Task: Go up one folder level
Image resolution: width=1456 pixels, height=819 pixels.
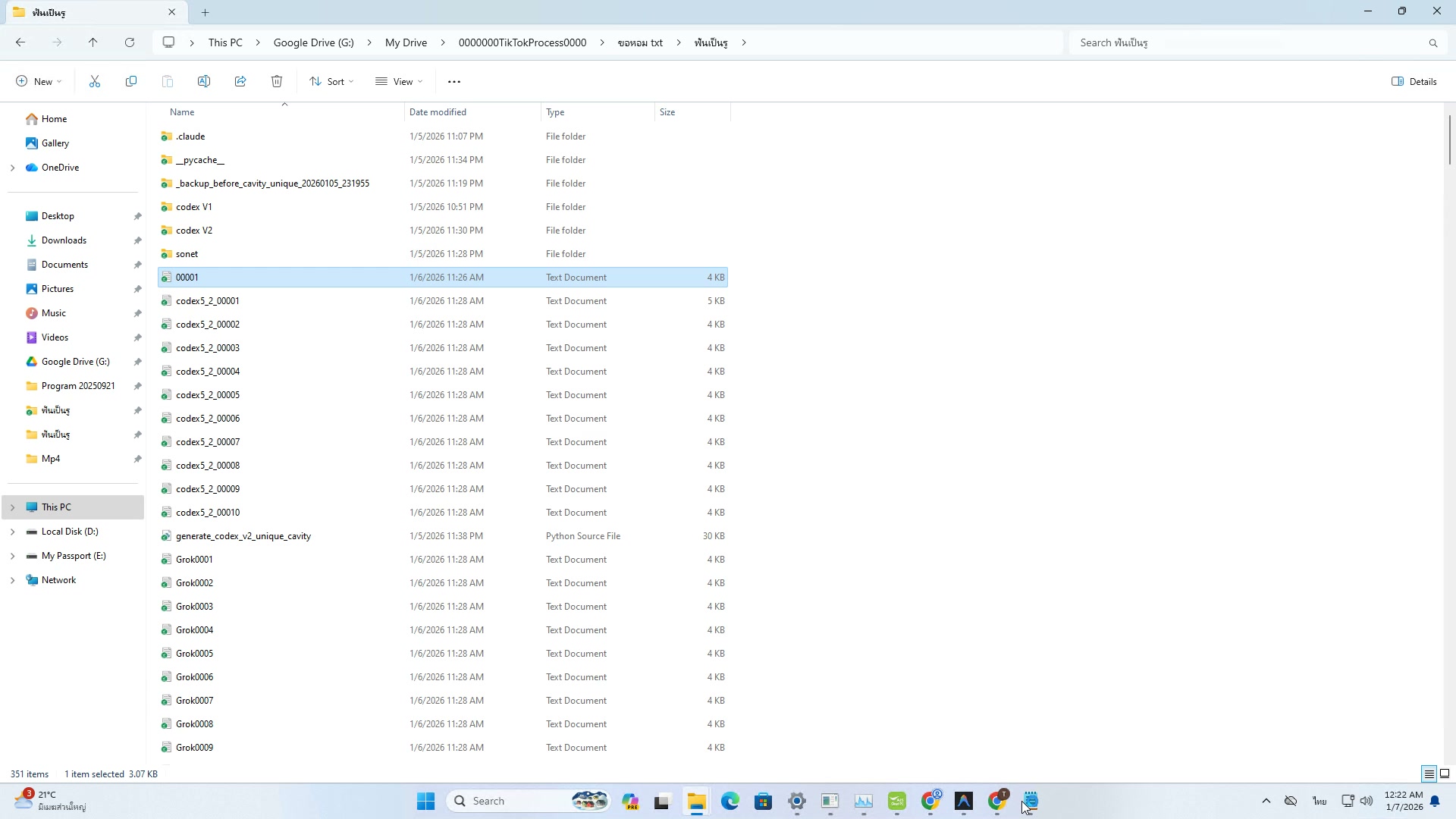Action: [x=93, y=42]
